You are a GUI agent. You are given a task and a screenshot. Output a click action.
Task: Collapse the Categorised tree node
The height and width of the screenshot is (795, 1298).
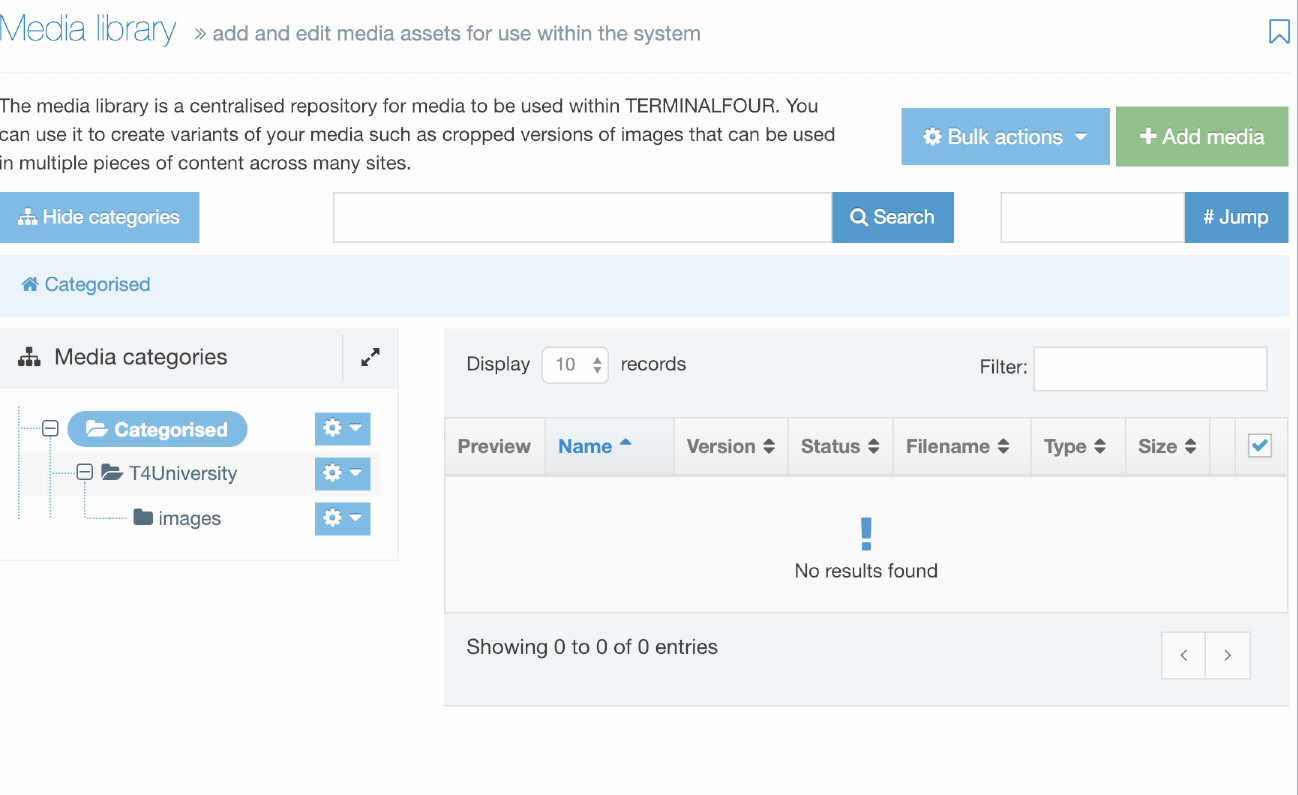pos(50,429)
